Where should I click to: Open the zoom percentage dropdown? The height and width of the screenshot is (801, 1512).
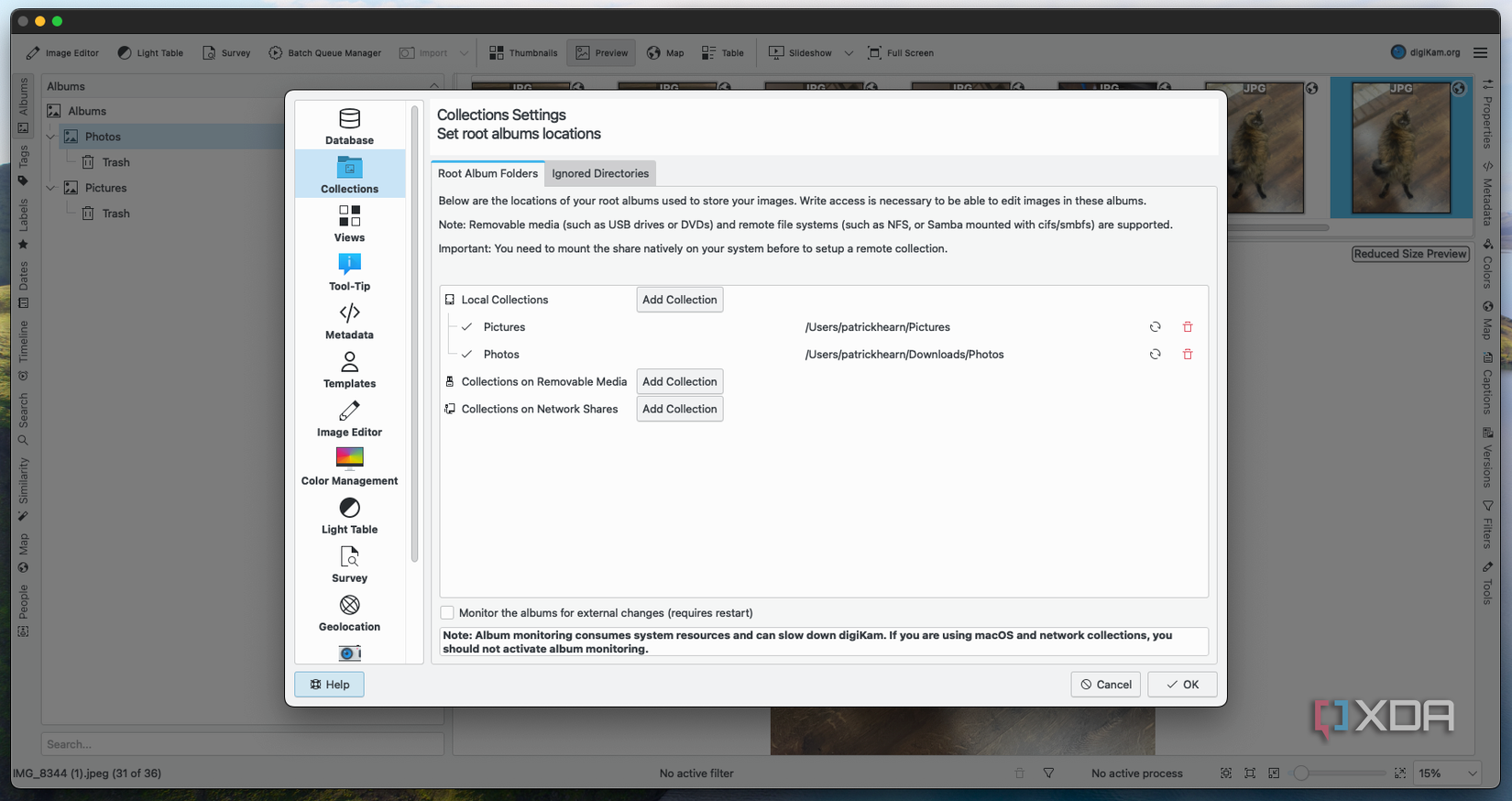(1447, 774)
